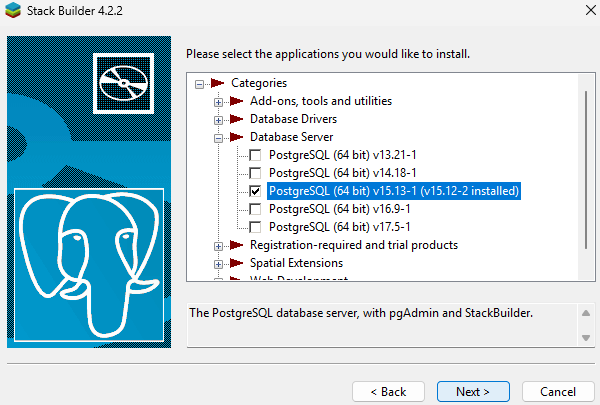600x405 pixels.
Task: Select Registration-required and trial products label
Action: point(354,245)
